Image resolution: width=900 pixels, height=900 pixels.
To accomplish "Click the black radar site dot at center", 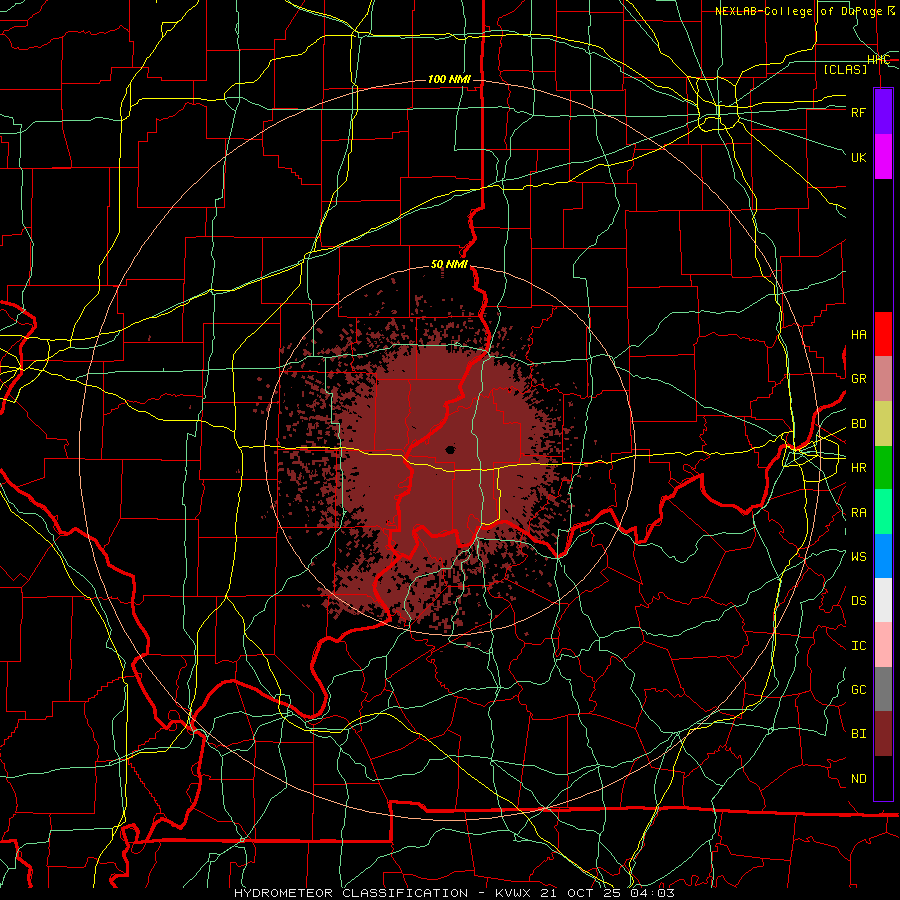I will point(450,449).
